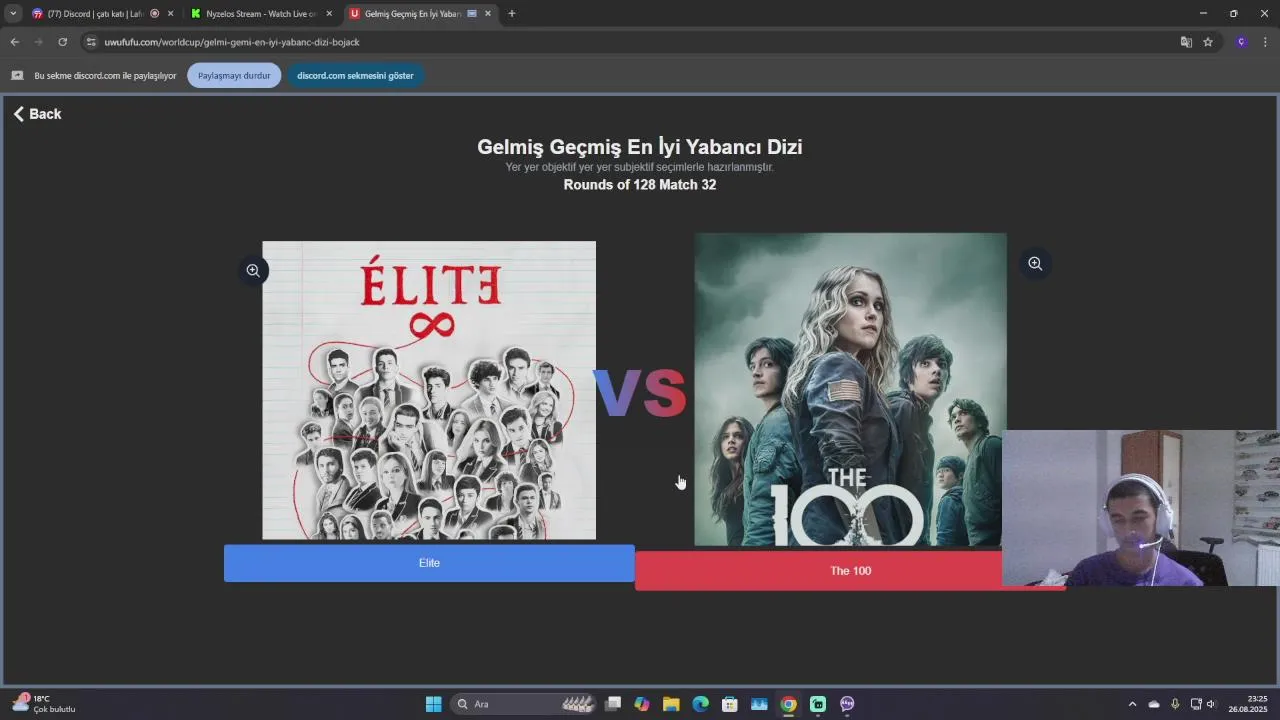Open volume settings in system tray

pyautogui.click(x=1212, y=704)
